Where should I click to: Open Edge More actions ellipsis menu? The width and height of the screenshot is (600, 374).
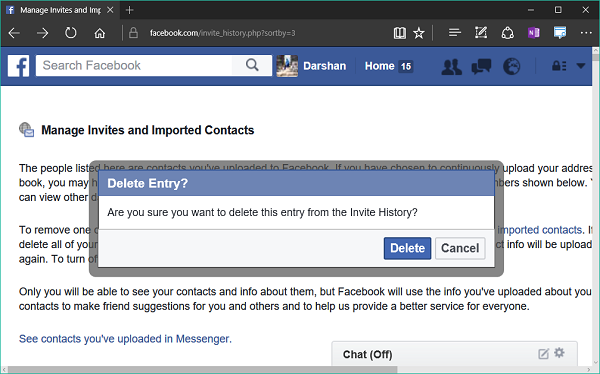(586, 33)
